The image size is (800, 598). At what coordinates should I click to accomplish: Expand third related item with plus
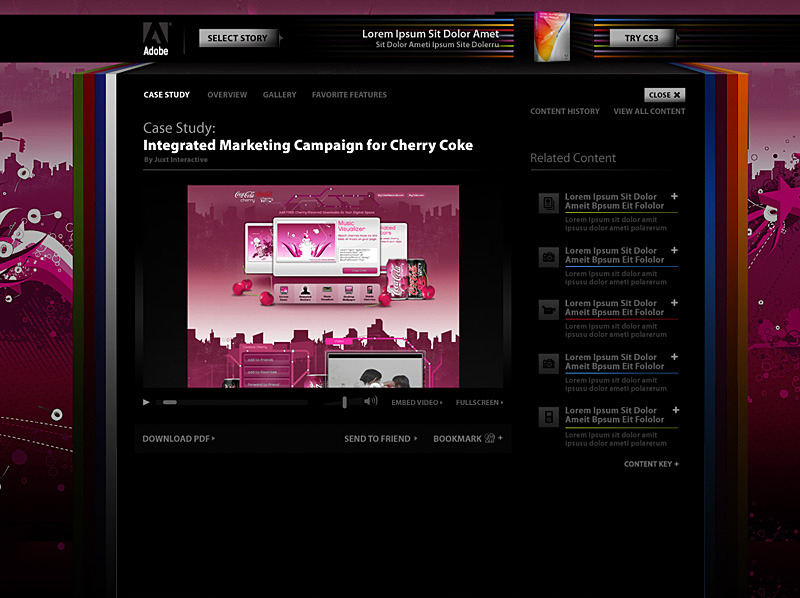coord(674,303)
